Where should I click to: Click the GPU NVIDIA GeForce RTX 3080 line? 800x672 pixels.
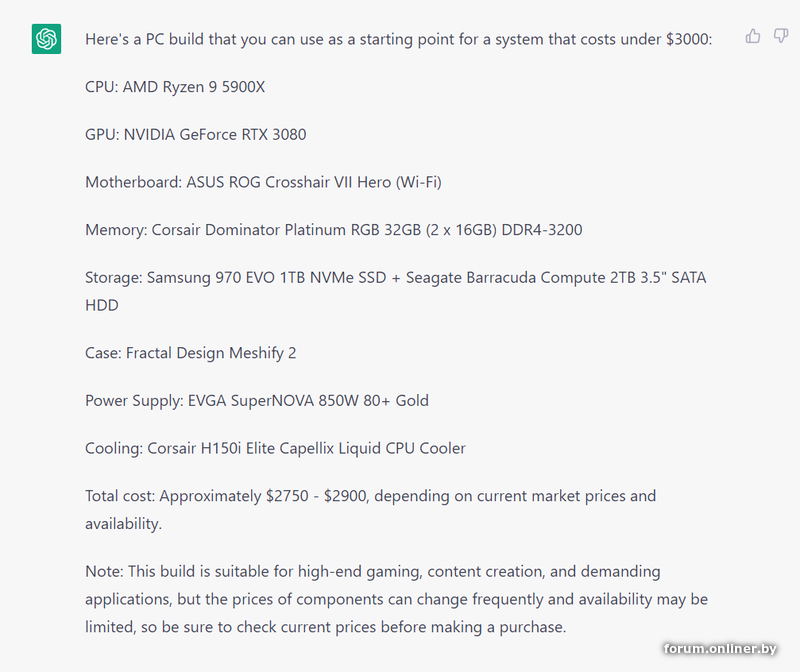[196, 134]
